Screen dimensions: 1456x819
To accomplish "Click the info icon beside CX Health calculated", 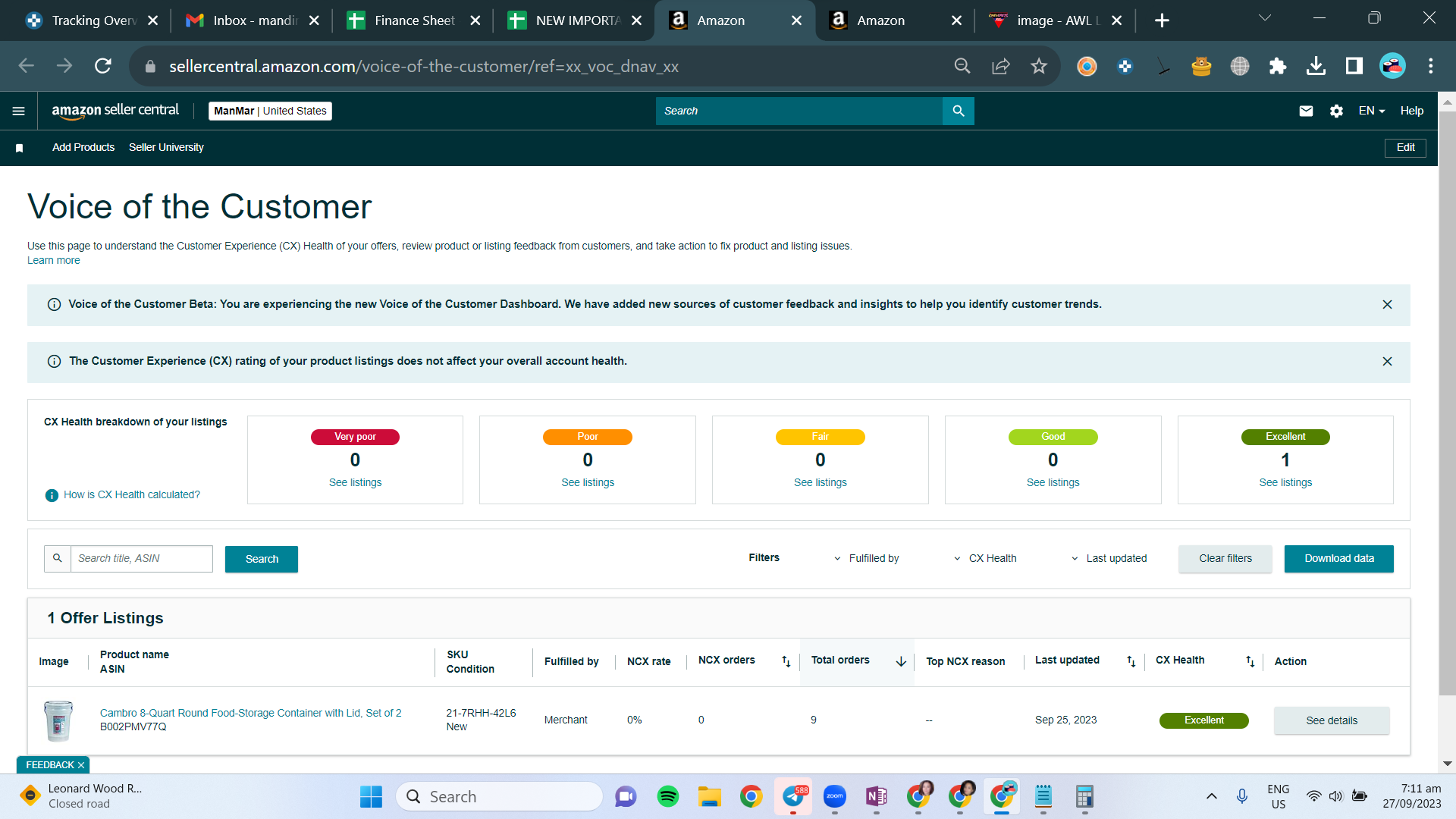I will point(52,495).
